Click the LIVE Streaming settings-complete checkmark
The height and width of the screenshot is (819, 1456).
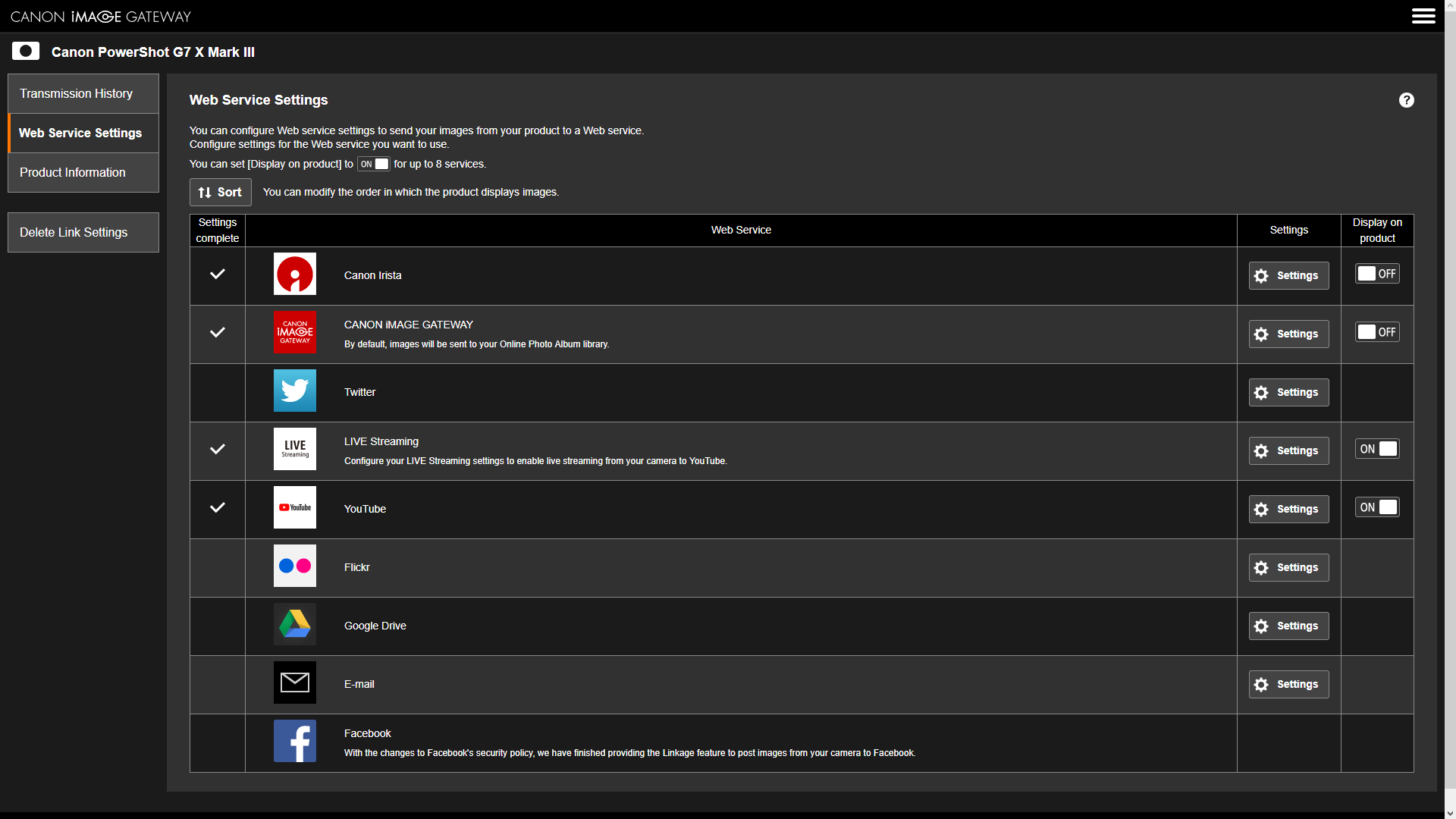(x=218, y=449)
